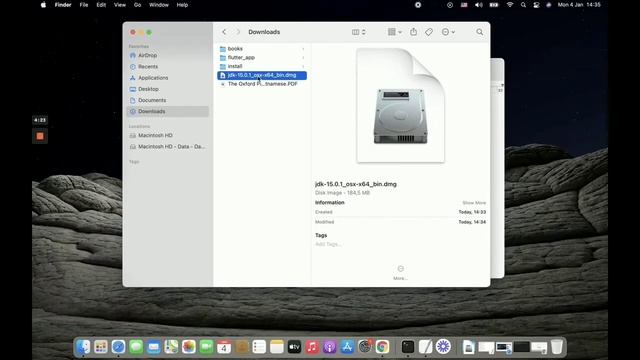Open the Trash in the dock

point(557,347)
